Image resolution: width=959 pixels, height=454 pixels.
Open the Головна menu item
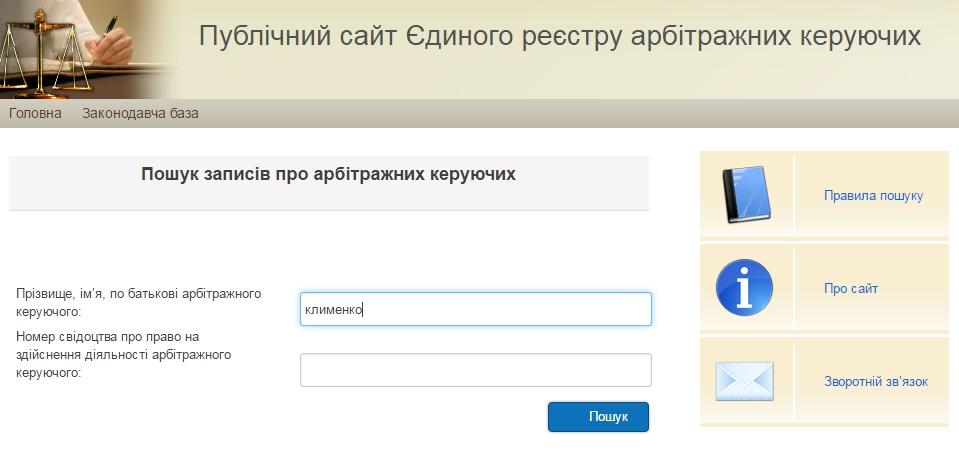(35, 113)
